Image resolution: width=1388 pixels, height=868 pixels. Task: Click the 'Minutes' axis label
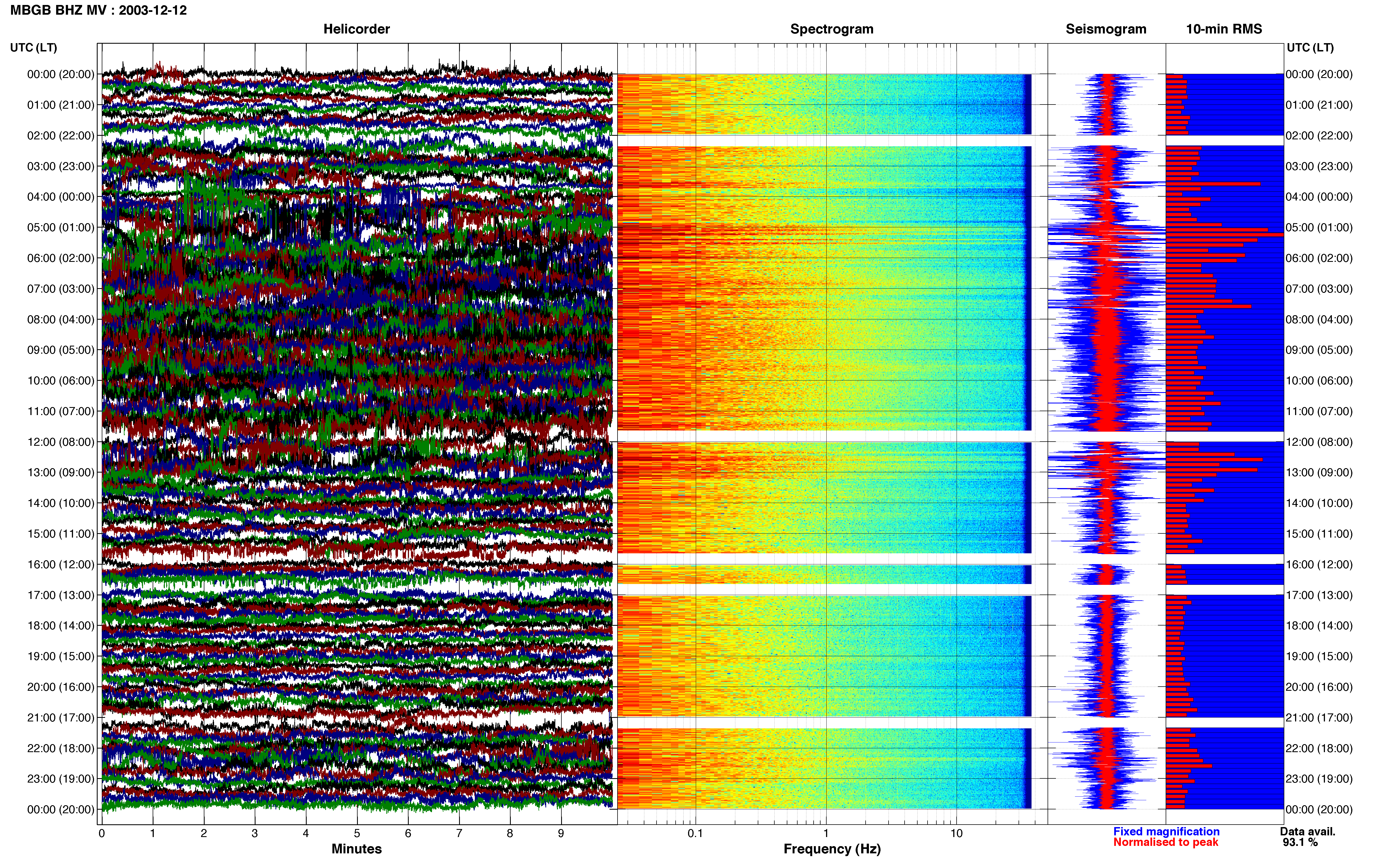tap(356, 848)
